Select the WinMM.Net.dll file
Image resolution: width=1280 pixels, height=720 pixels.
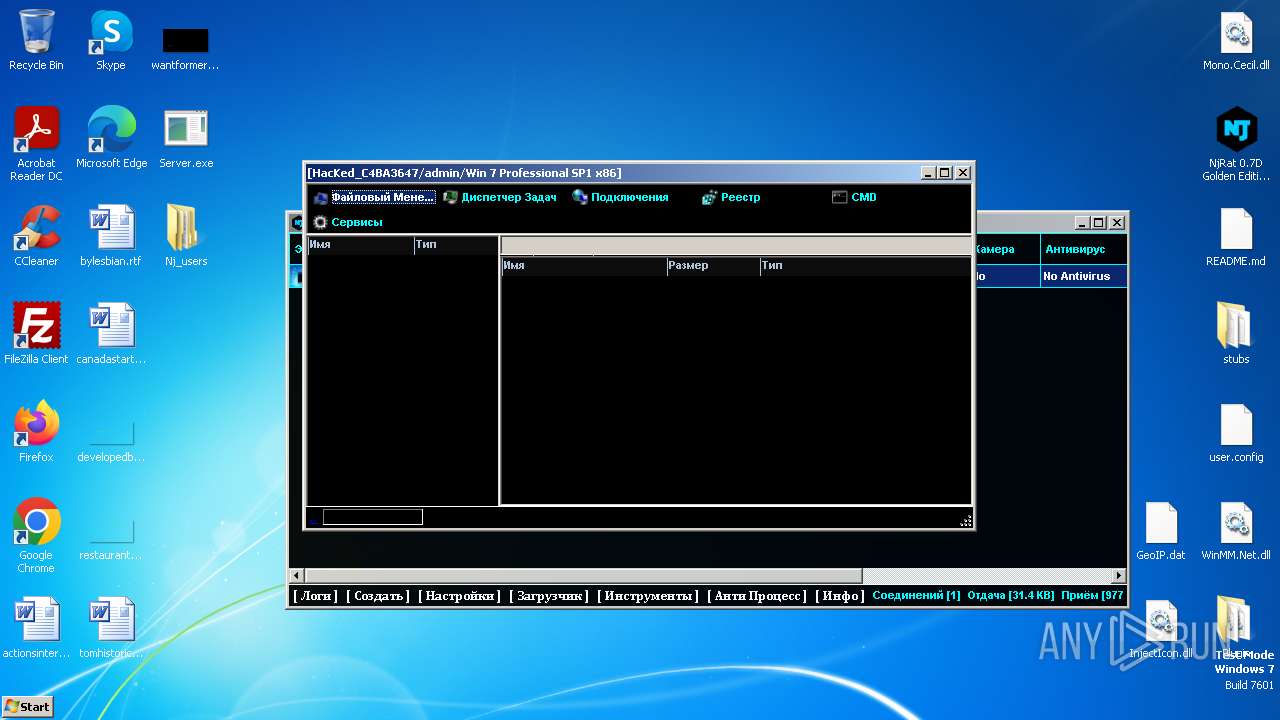(1236, 530)
